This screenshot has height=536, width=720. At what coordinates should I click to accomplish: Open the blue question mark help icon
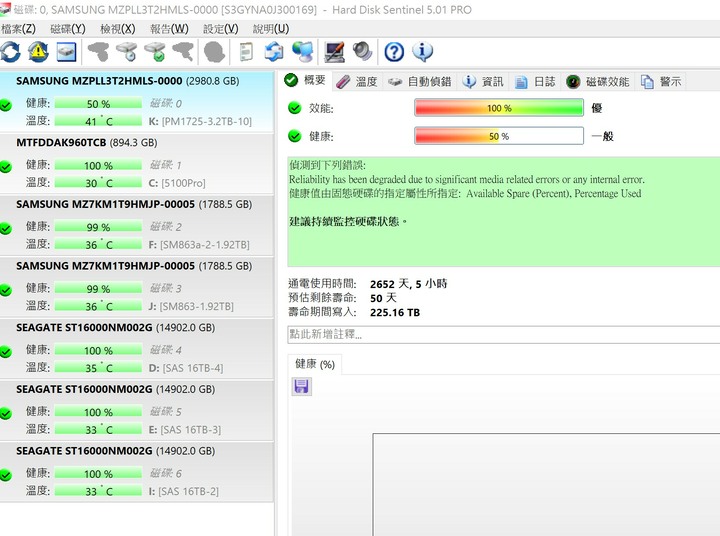(394, 52)
